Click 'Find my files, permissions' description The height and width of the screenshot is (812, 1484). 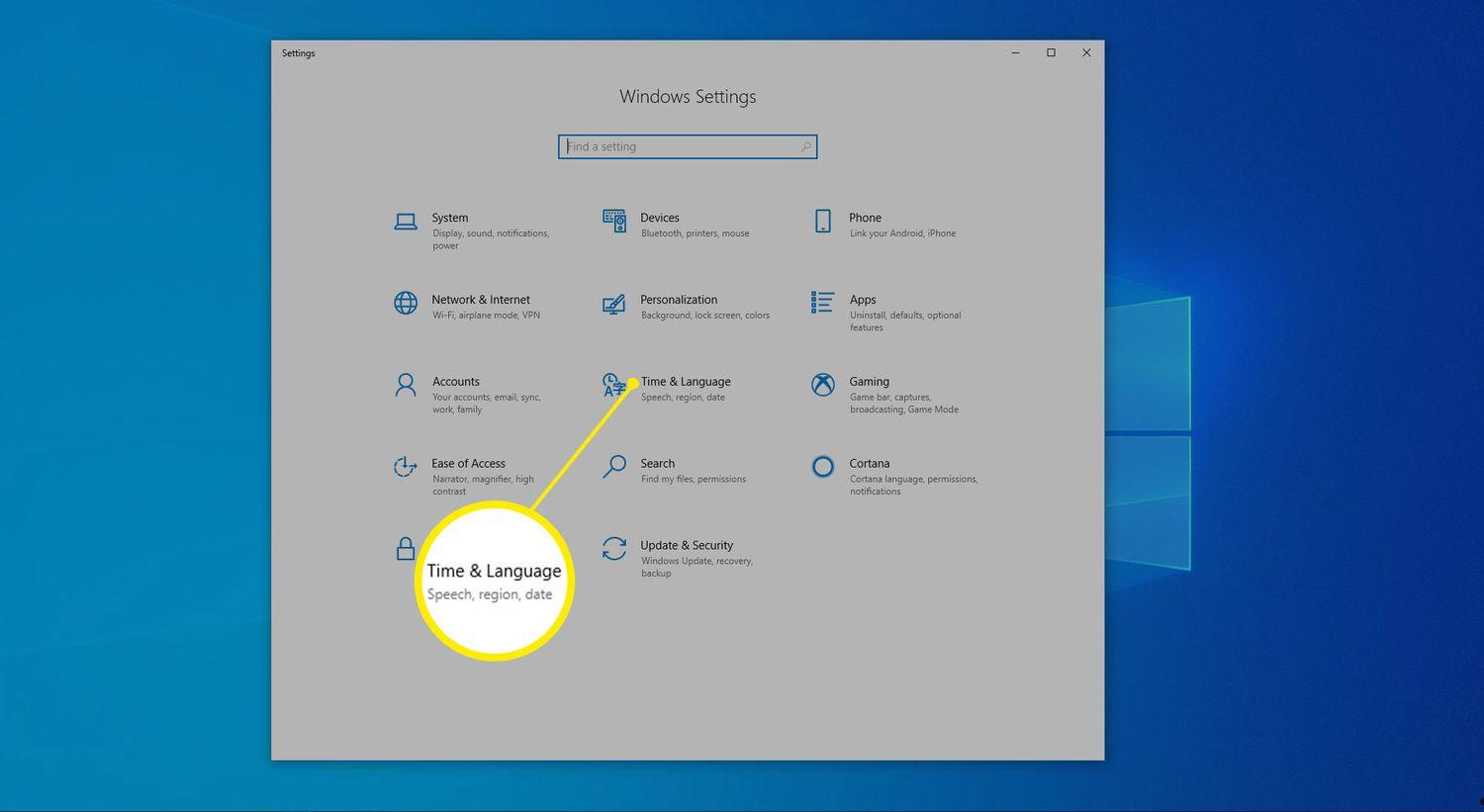click(x=694, y=480)
